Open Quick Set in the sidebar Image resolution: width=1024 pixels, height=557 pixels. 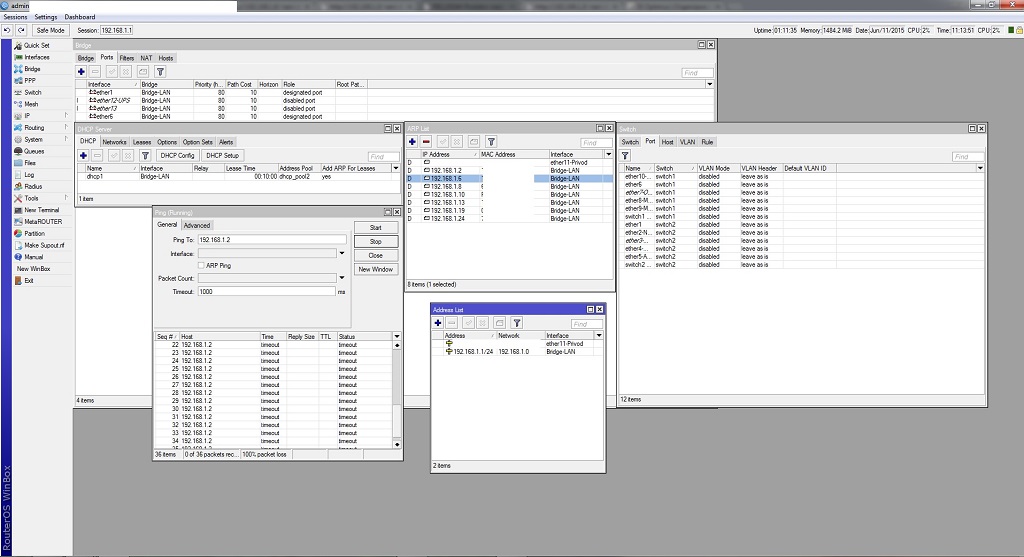coord(37,46)
